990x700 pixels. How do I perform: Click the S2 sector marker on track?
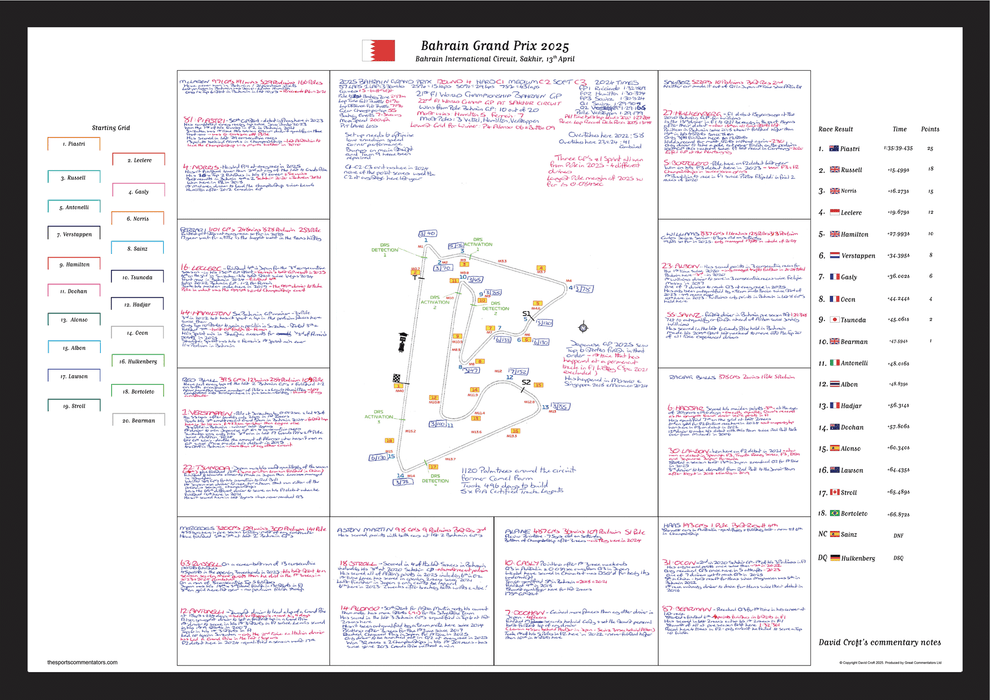(x=524, y=382)
